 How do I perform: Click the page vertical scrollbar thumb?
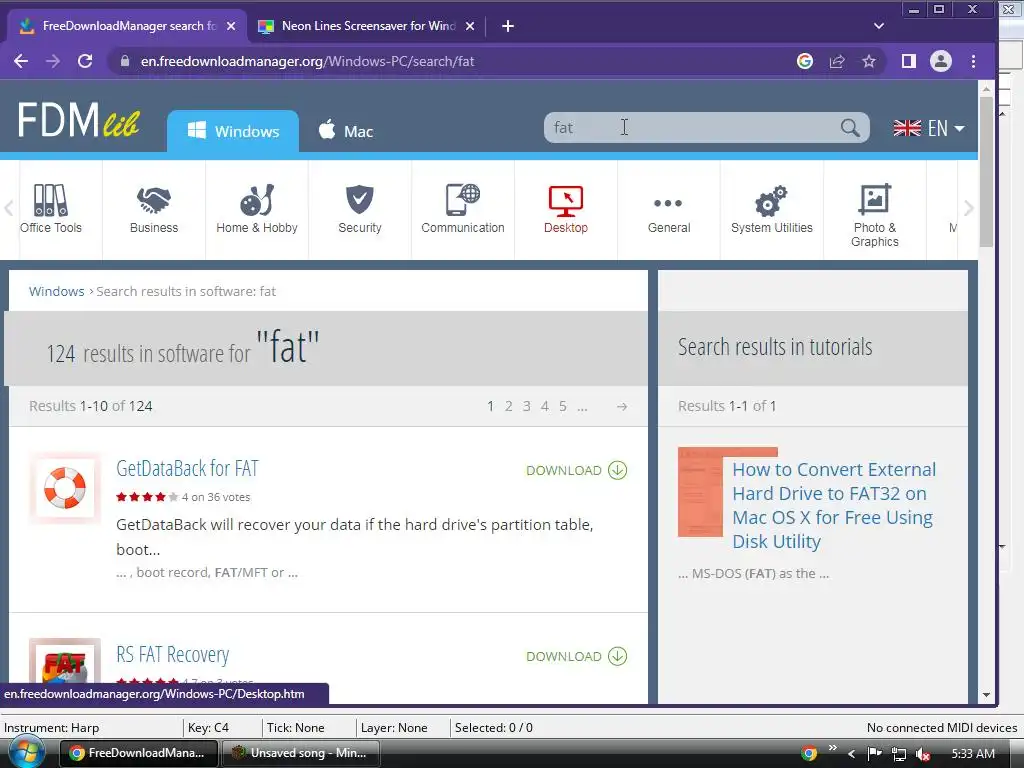pyautogui.click(x=986, y=171)
